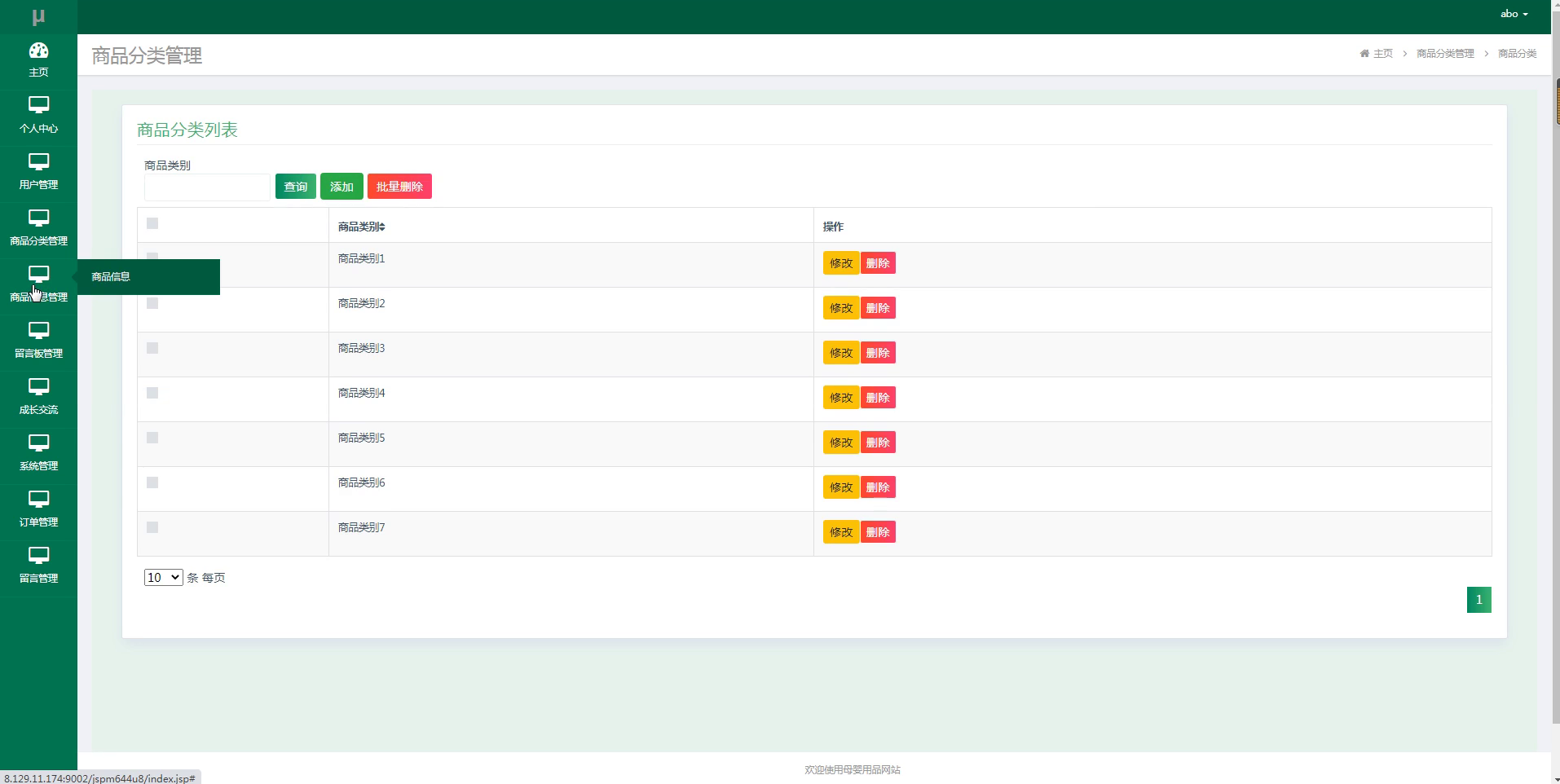Screen dimensions: 1560x784
Task: Click the home icon in breadcrumb
Action: click(1364, 54)
